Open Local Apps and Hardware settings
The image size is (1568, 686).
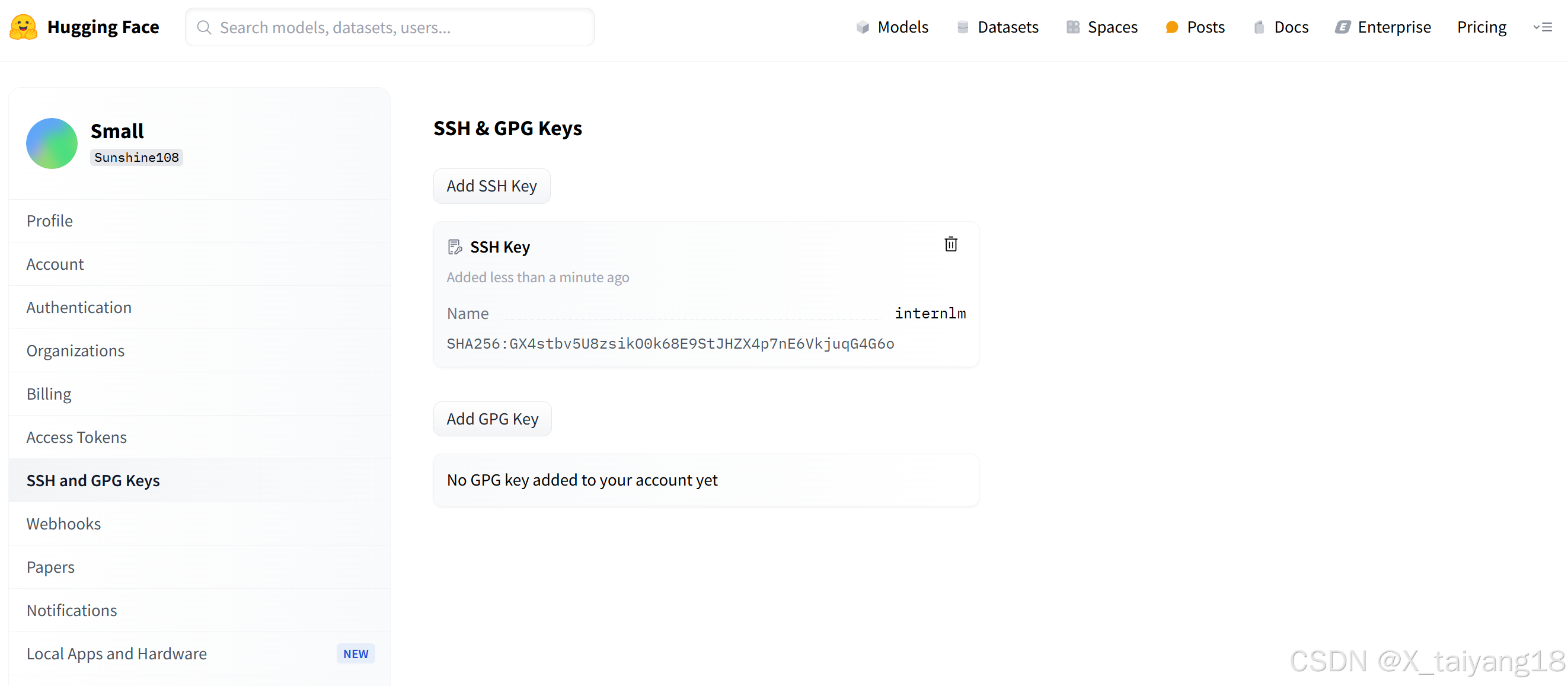(116, 653)
